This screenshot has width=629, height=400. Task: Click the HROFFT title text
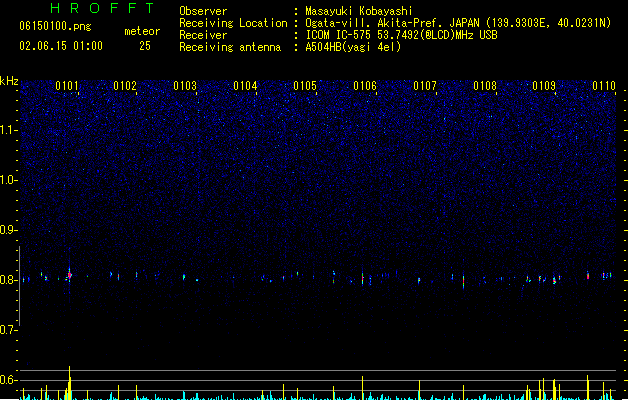tap(103, 8)
